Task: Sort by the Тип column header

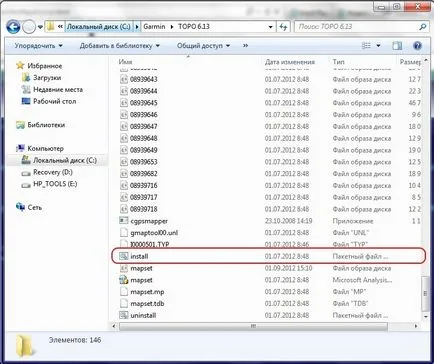Action: (338, 62)
